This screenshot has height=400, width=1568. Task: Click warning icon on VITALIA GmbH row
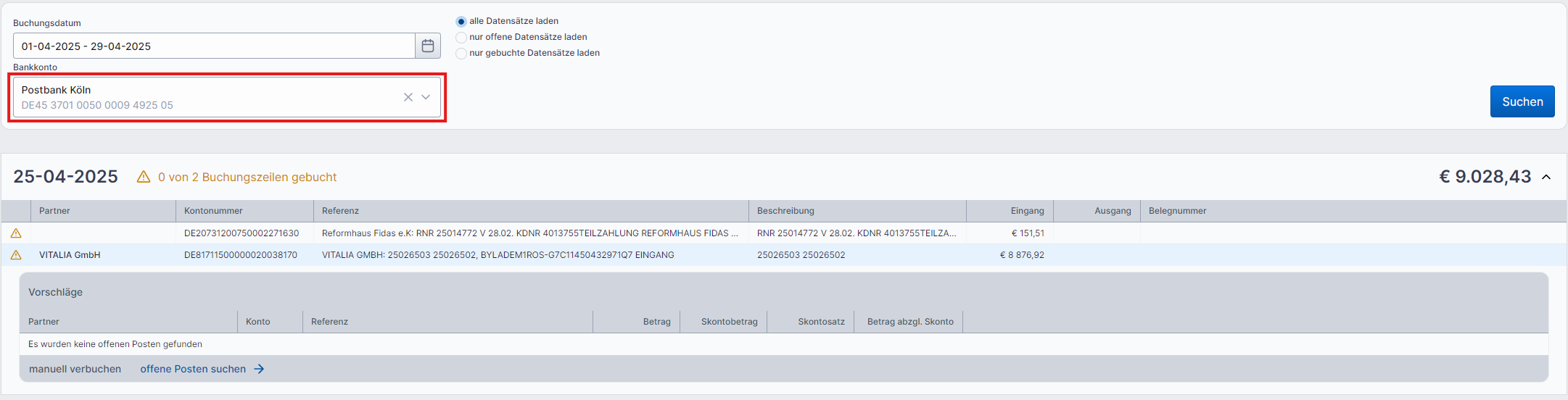pos(16,255)
